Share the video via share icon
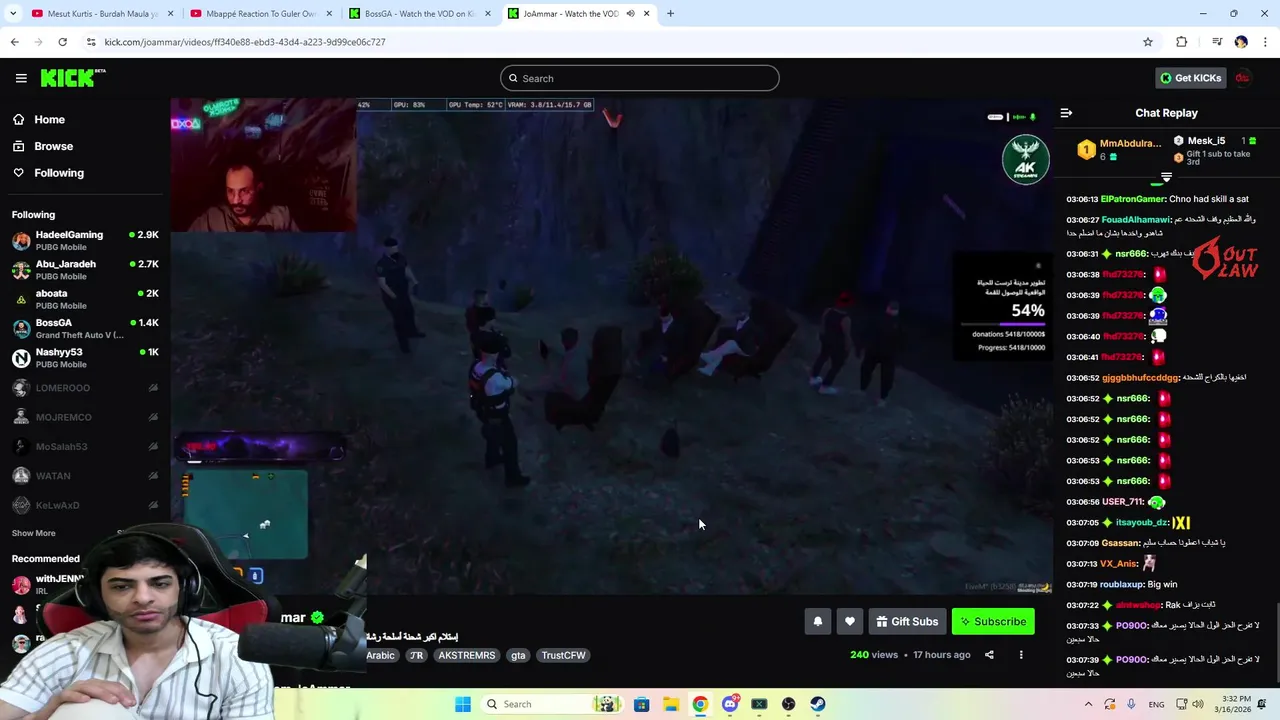This screenshot has width=1280, height=720. click(x=989, y=655)
